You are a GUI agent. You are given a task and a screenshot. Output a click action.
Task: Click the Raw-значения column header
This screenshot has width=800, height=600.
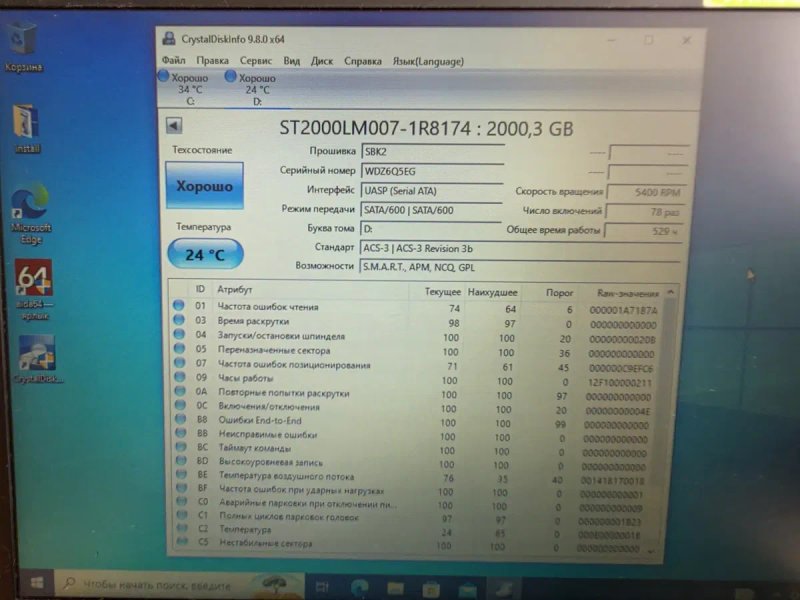[x=628, y=293]
